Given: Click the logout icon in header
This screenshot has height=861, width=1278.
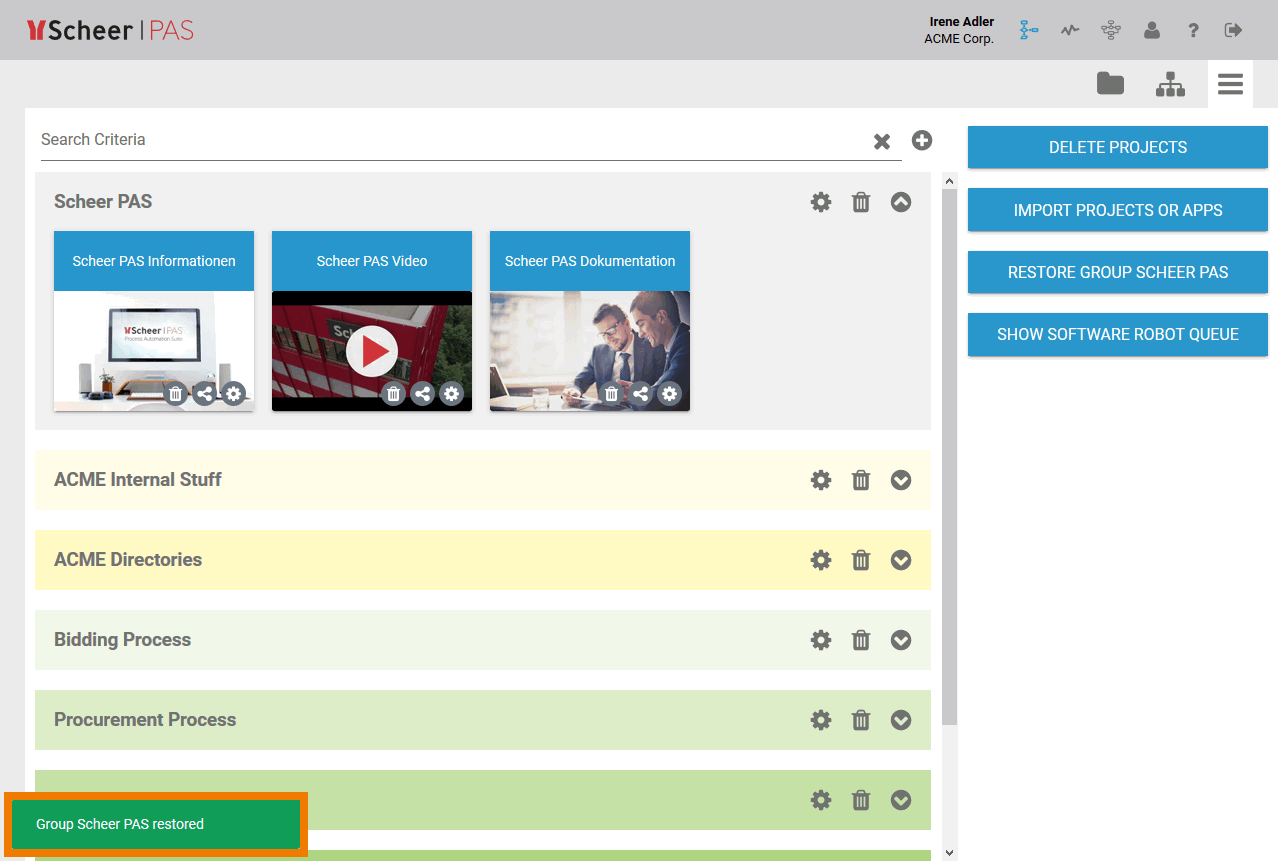Looking at the screenshot, I should (1233, 30).
